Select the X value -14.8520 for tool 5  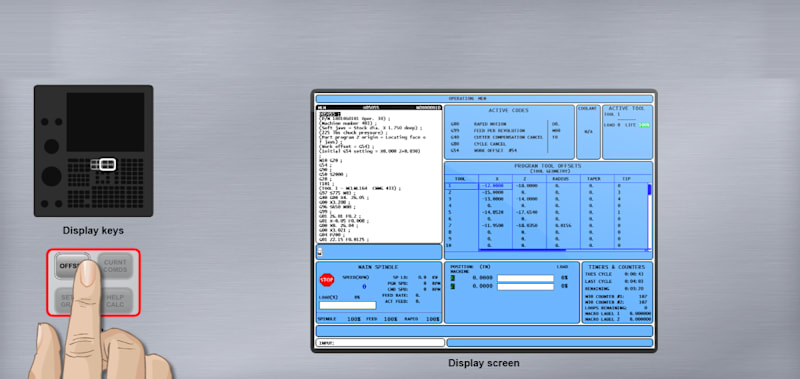tap(494, 212)
